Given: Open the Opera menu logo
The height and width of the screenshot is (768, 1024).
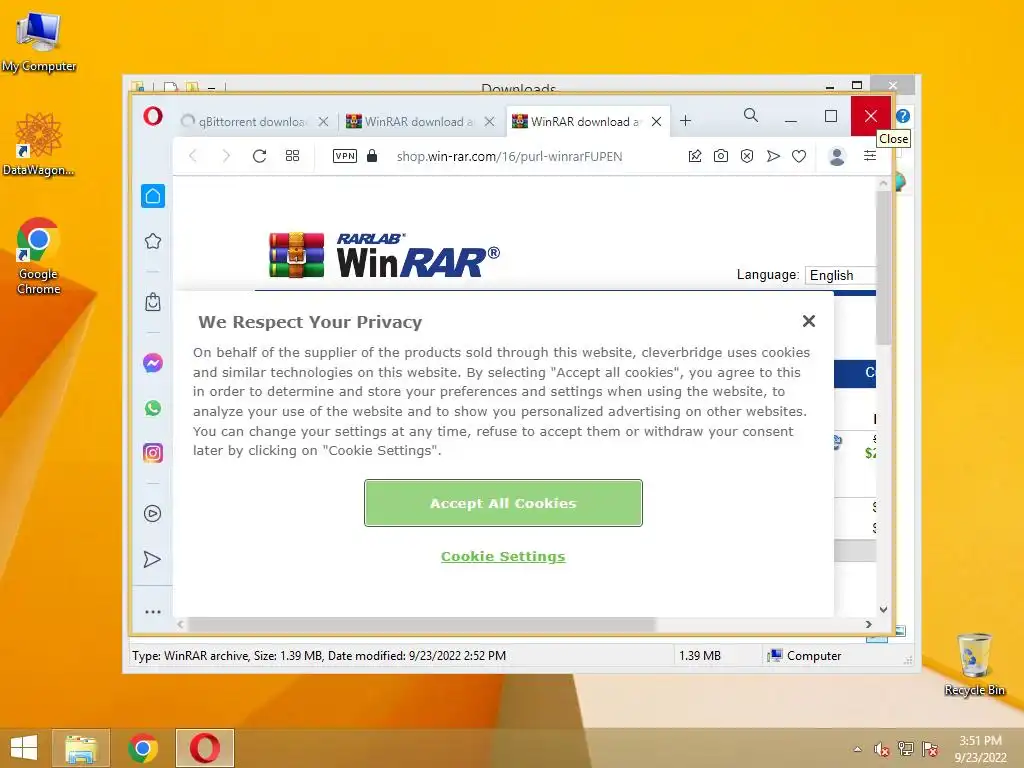Looking at the screenshot, I should pos(153,116).
